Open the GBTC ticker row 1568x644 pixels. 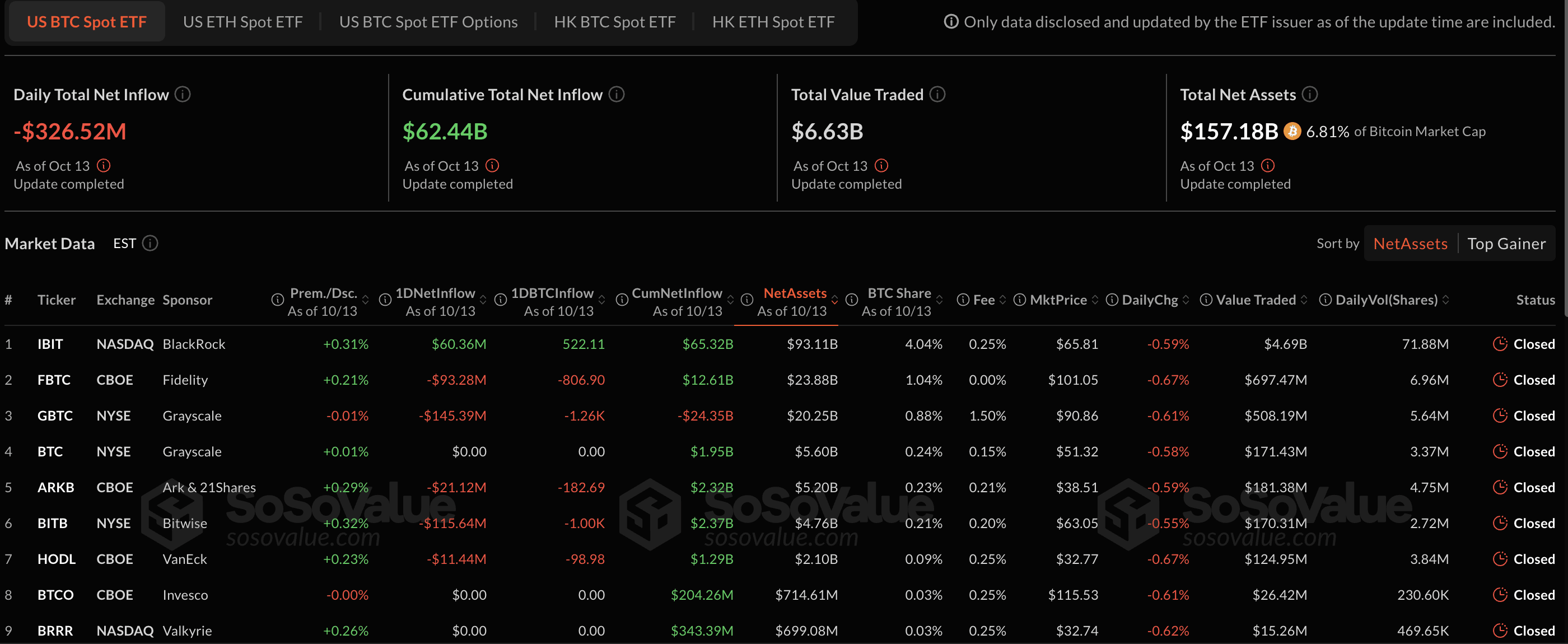(x=55, y=416)
